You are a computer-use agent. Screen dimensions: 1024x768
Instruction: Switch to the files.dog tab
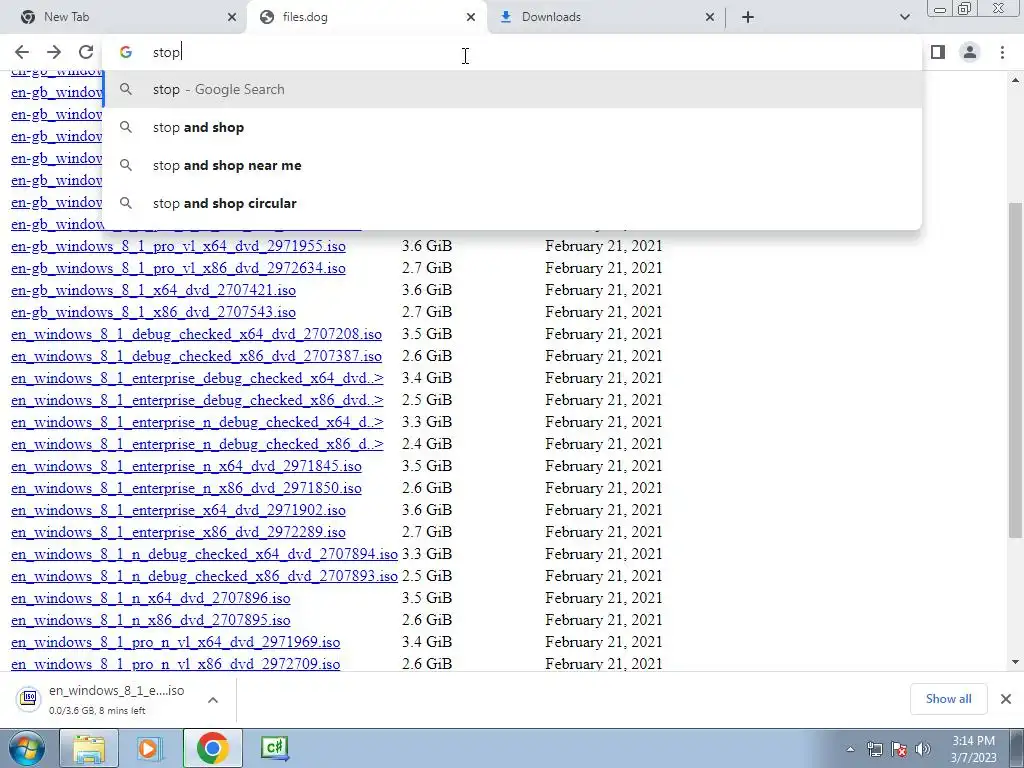point(366,17)
